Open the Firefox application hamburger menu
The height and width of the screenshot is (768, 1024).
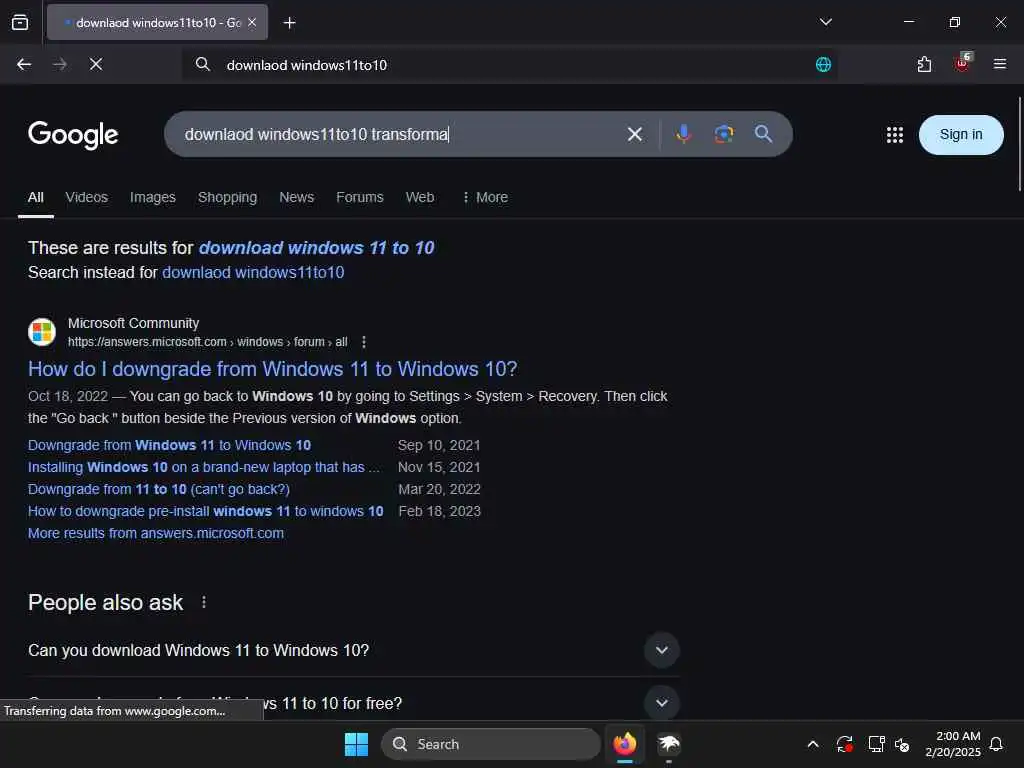(999, 64)
